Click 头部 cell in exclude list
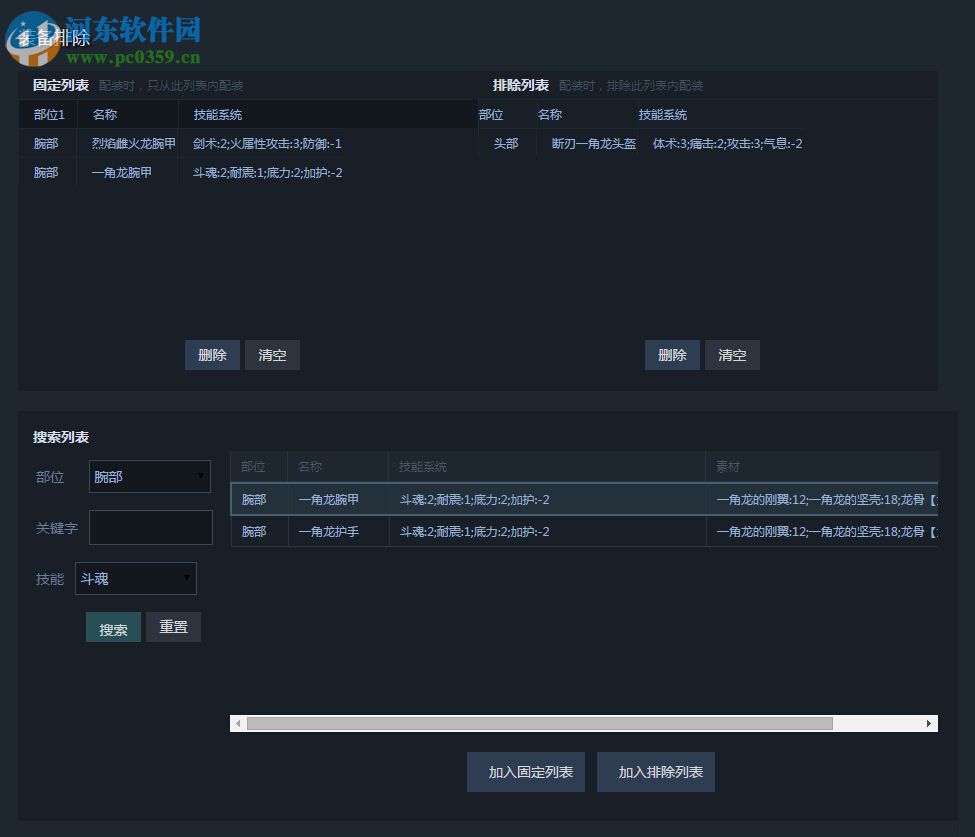The width and height of the screenshot is (975, 837). pyautogui.click(x=506, y=144)
